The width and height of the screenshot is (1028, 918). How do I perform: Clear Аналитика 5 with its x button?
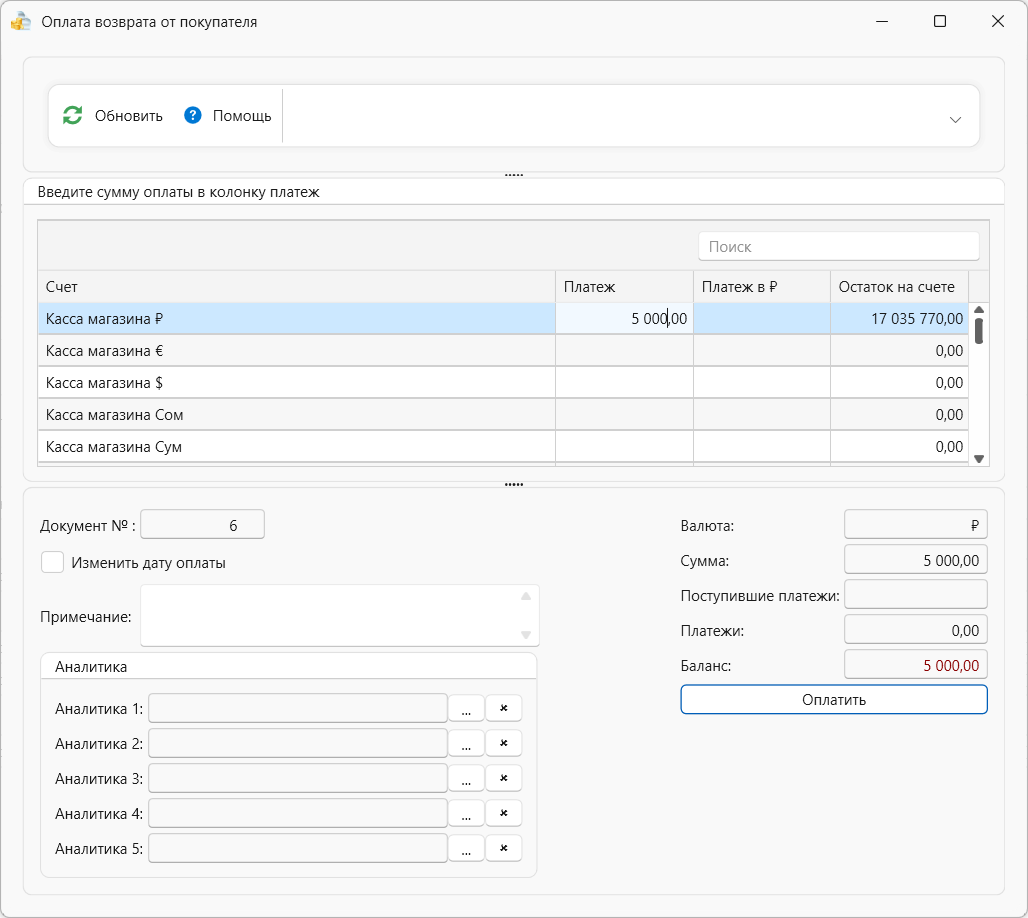pos(504,848)
